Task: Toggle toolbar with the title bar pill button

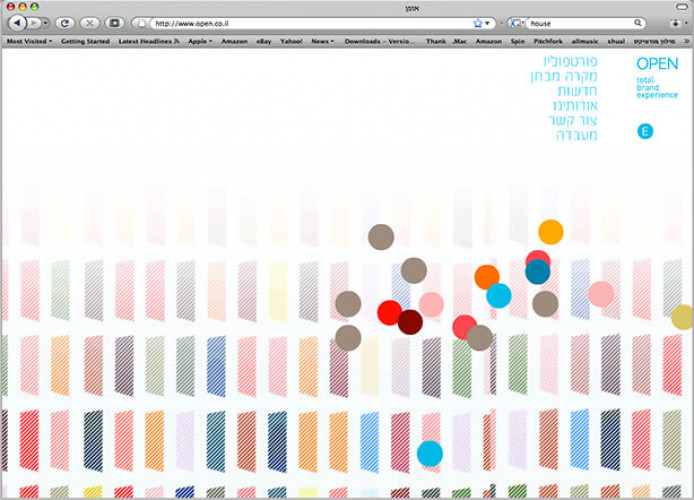Action: point(682,7)
